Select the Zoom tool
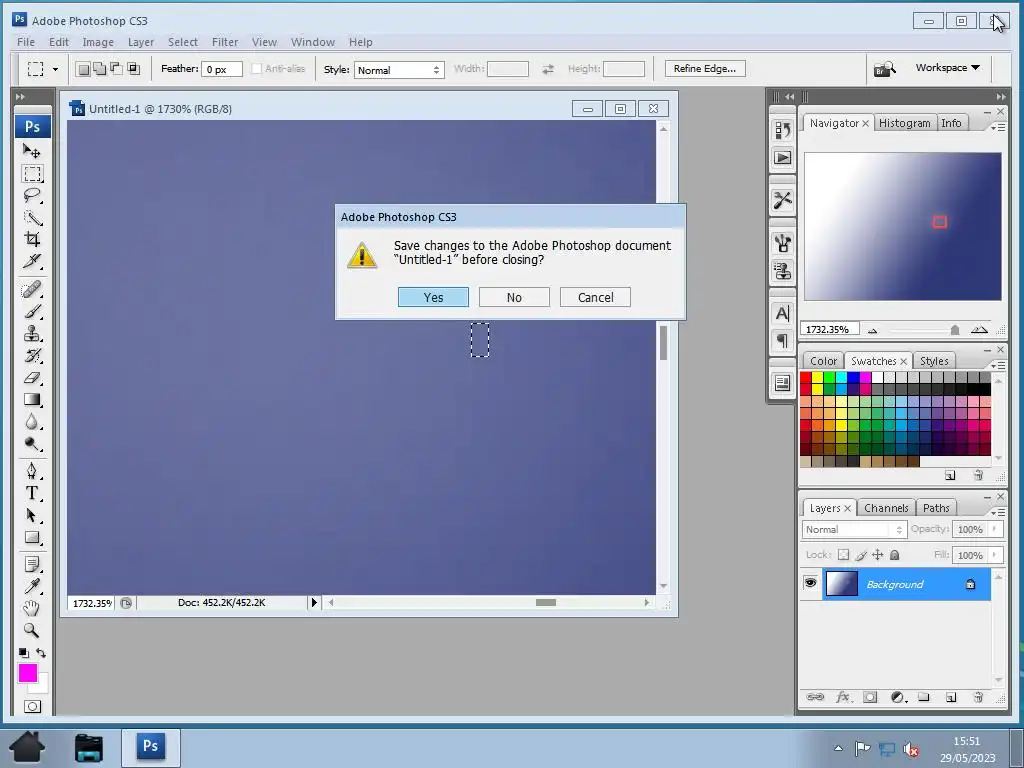This screenshot has height=768, width=1024. pos(31,630)
